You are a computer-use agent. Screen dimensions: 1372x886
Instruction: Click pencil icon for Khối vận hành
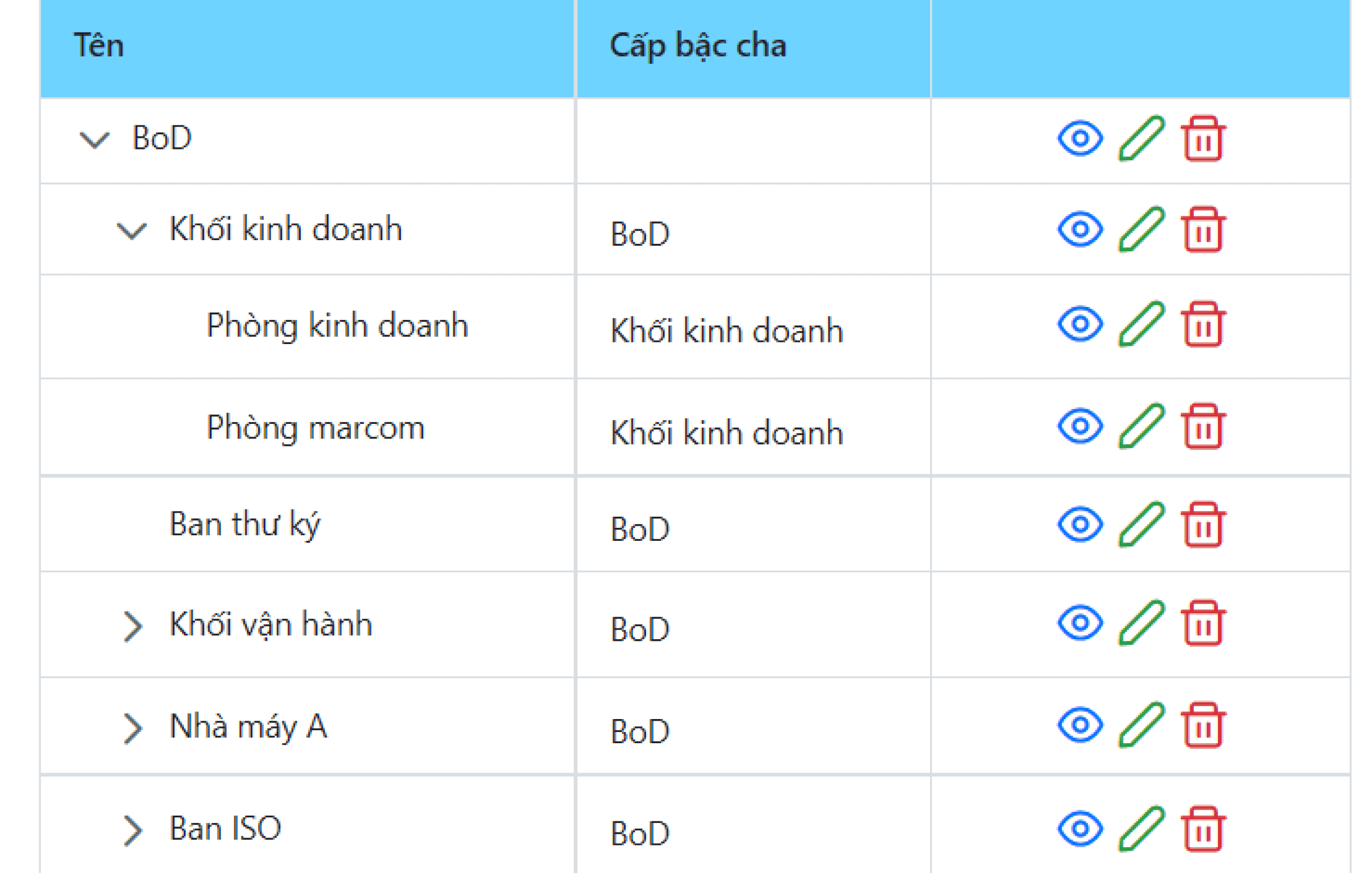click(1143, 624)
